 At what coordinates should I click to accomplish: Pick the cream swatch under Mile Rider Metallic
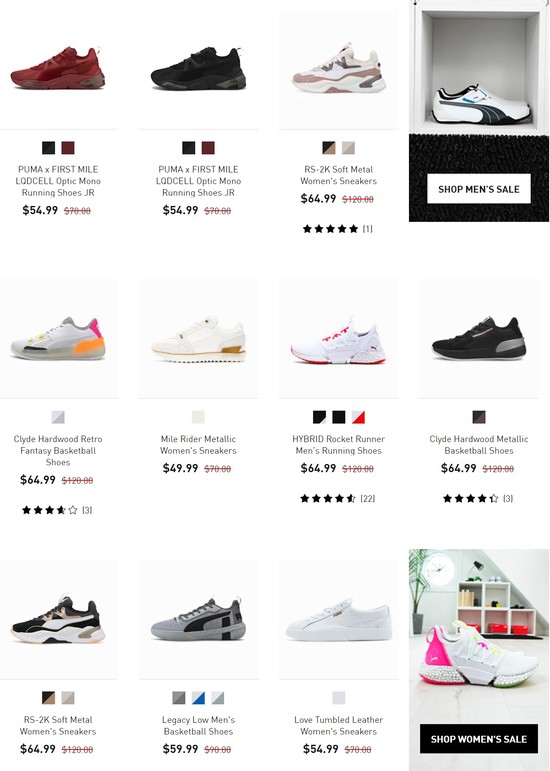pos(198,417)
